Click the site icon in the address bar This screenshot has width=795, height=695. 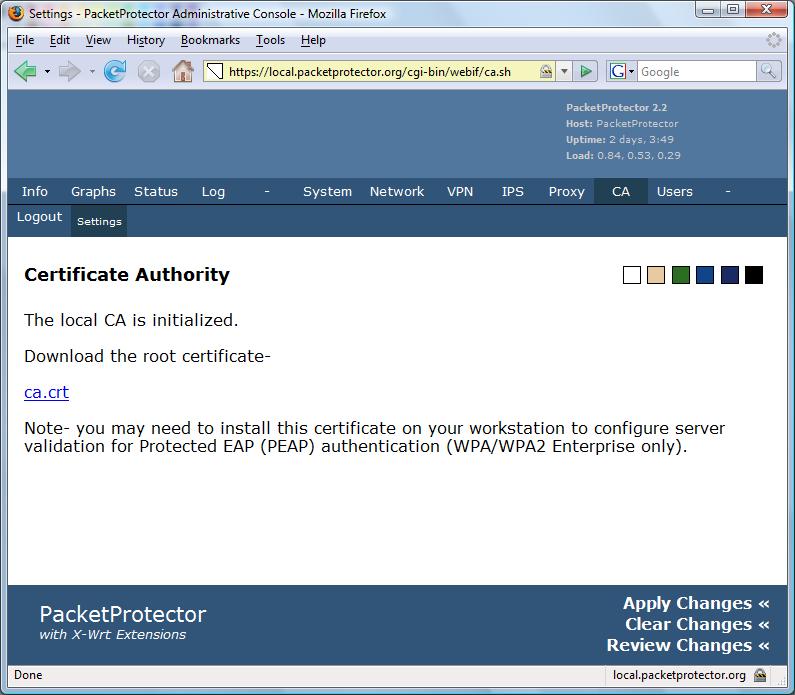pyautogui.click(x=215, y=71)
